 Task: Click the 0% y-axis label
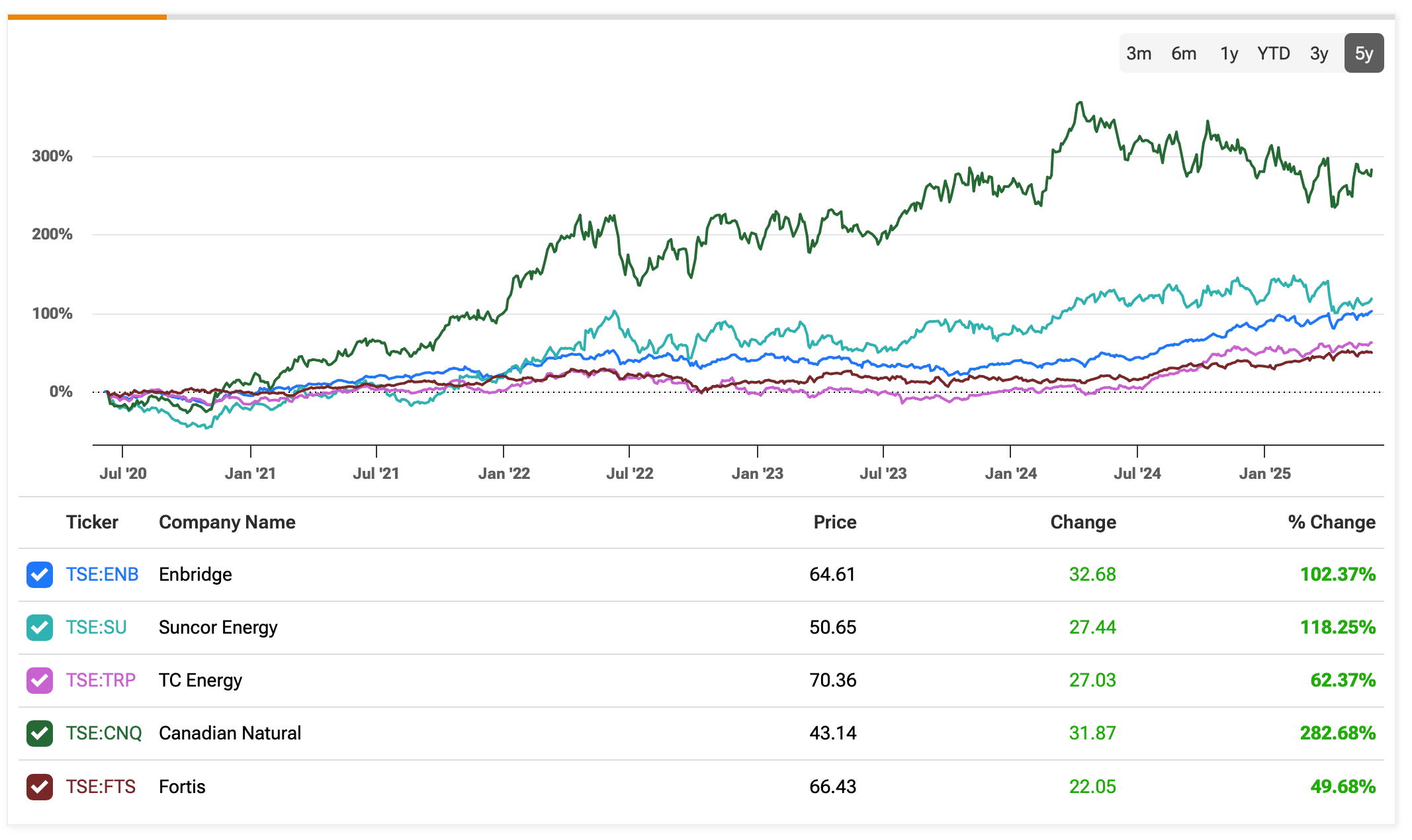click(61, 392)
